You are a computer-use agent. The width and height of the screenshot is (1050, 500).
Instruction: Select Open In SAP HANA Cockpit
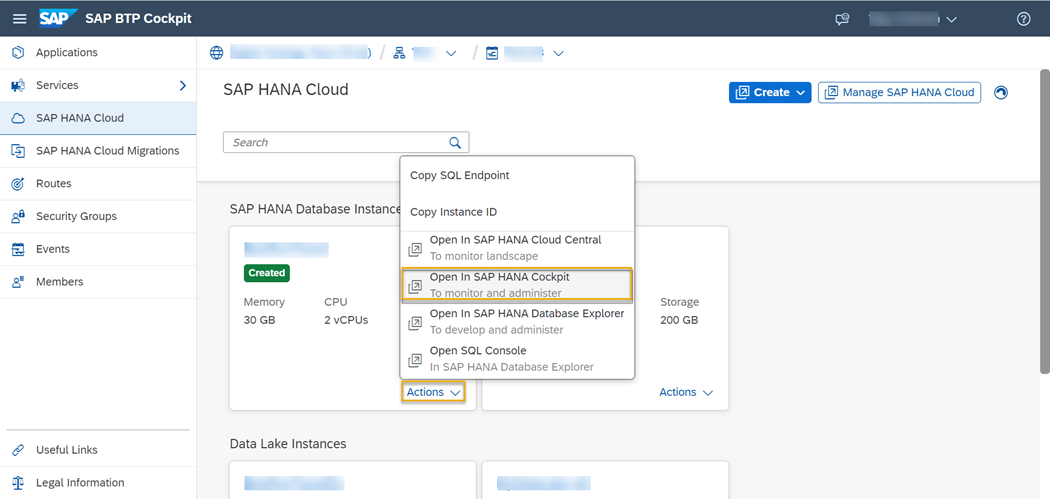click(516, 284)
